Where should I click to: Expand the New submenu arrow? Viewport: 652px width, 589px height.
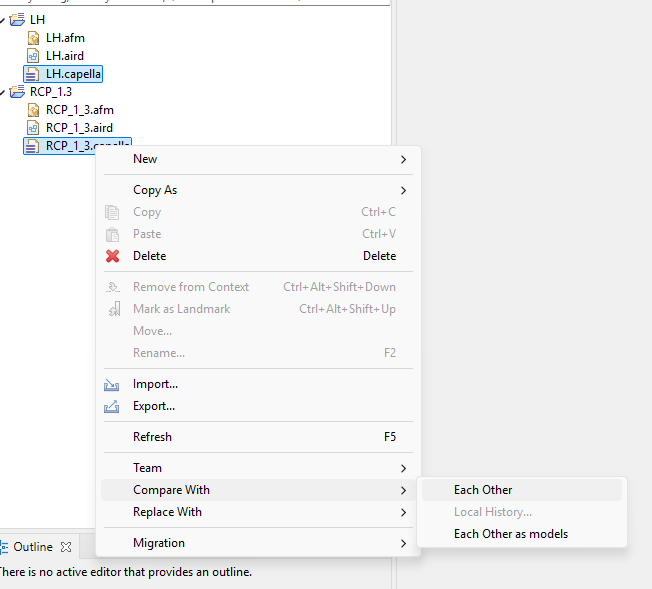click(403, 159)
